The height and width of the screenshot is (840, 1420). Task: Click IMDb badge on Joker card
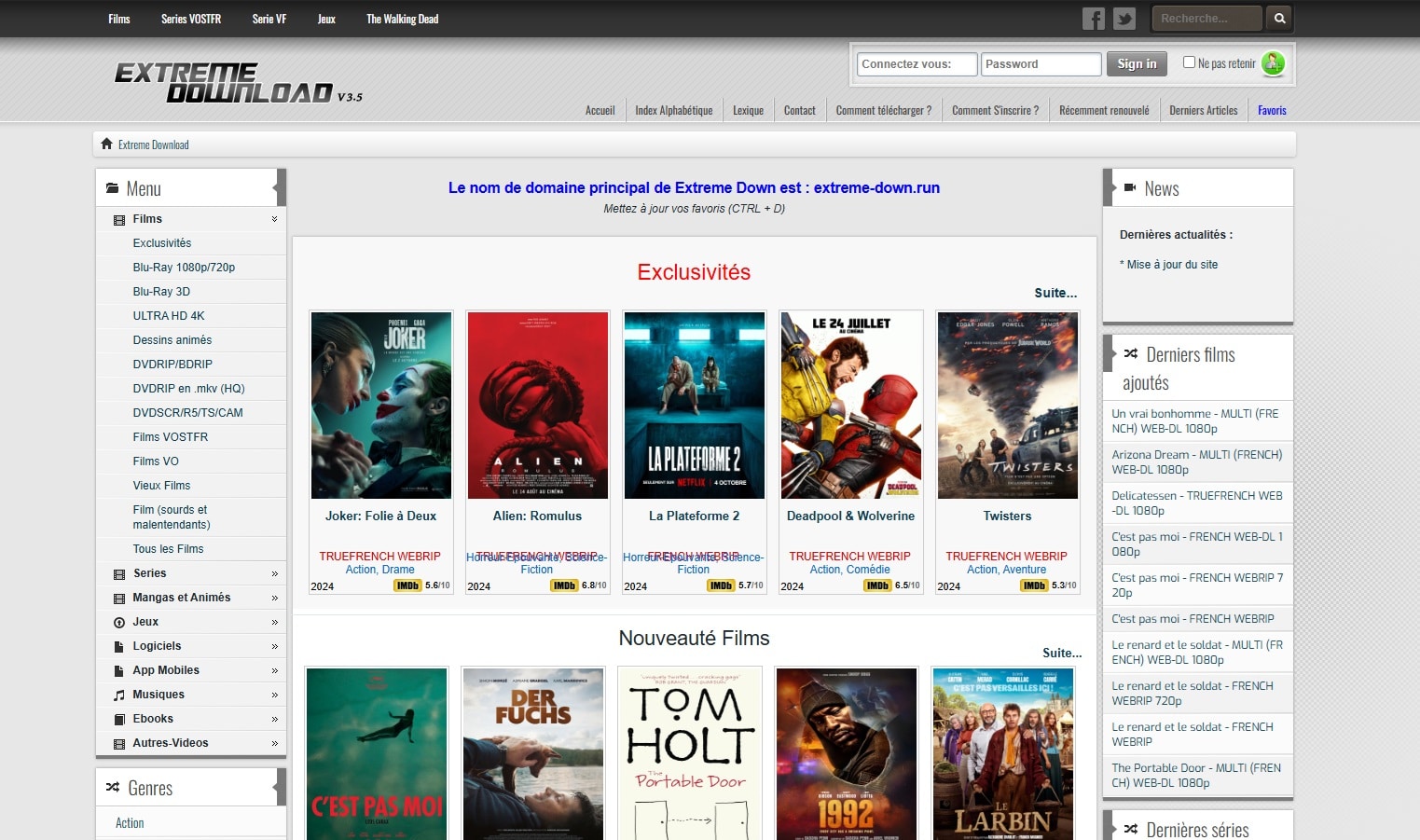click(407, 585)
